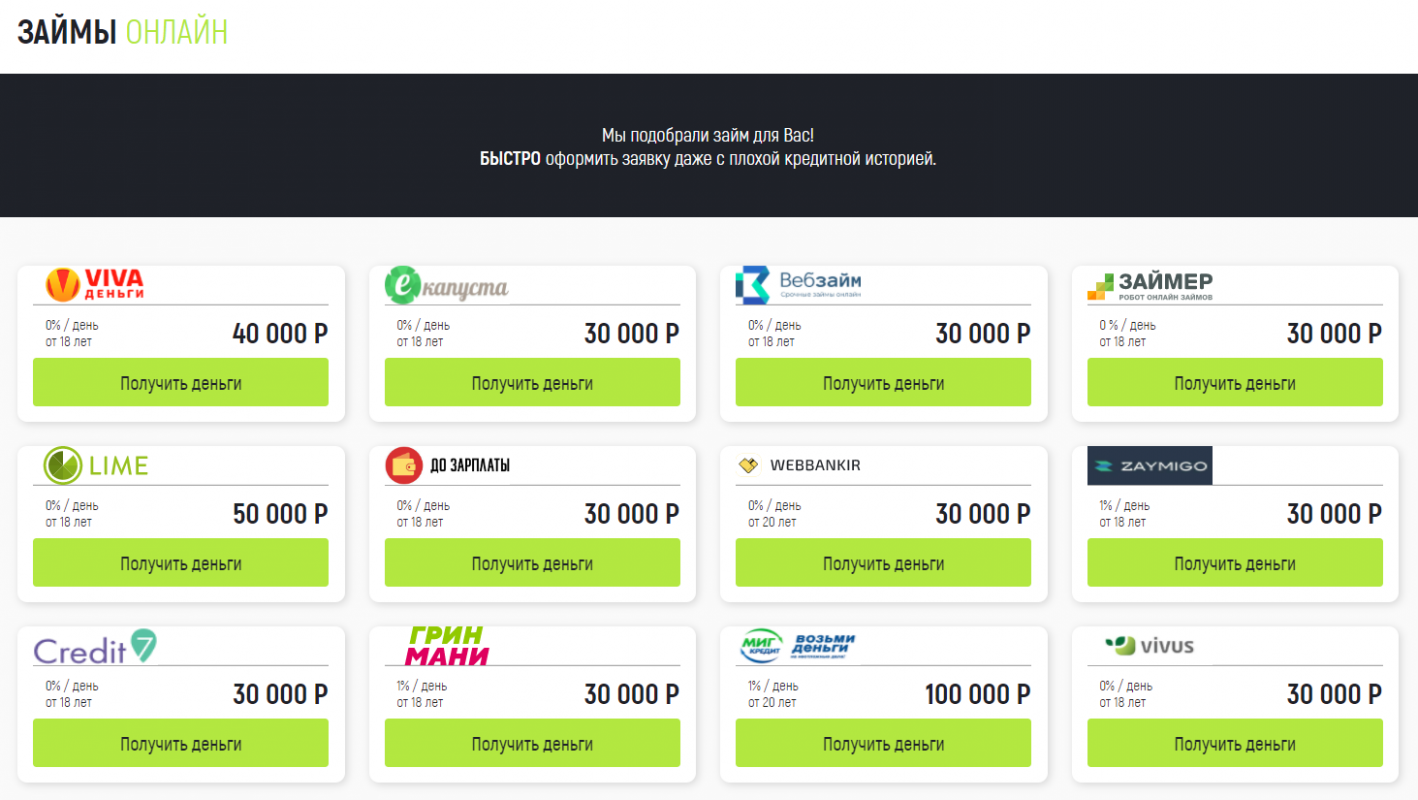
Task: Click '1% / день' on Грин Мани card
Action: click(x=422, y=686)
